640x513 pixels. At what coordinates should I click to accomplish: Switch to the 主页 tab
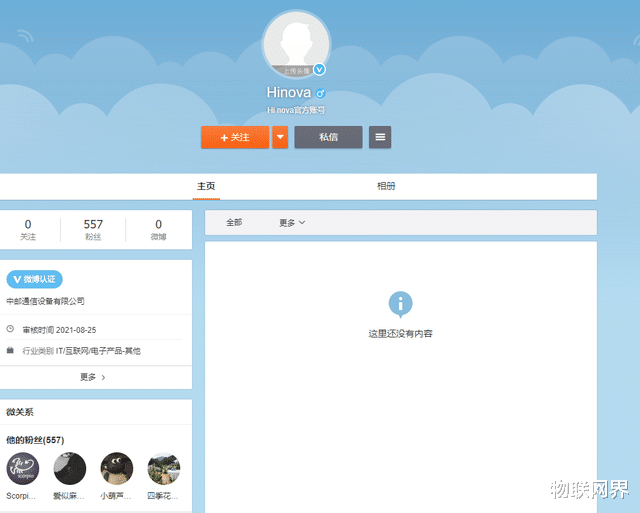tap(206, 186)
